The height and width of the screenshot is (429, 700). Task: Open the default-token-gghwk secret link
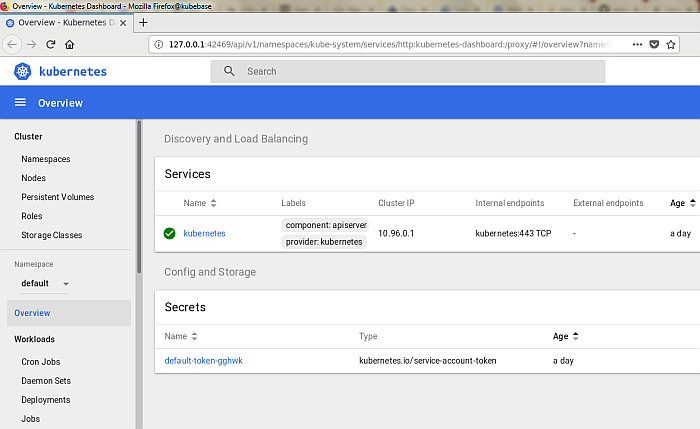pyautogui.click(x=204, y=361)
